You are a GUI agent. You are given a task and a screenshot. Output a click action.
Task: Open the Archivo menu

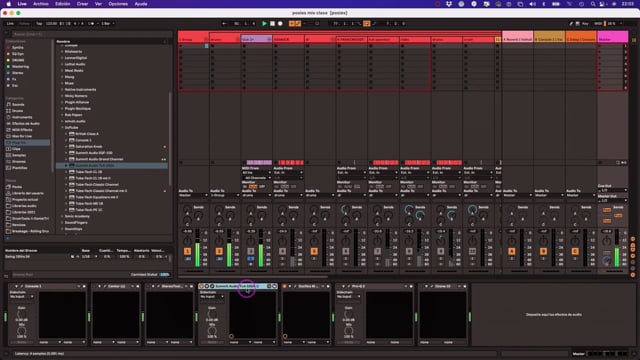(x=41, y=4)
